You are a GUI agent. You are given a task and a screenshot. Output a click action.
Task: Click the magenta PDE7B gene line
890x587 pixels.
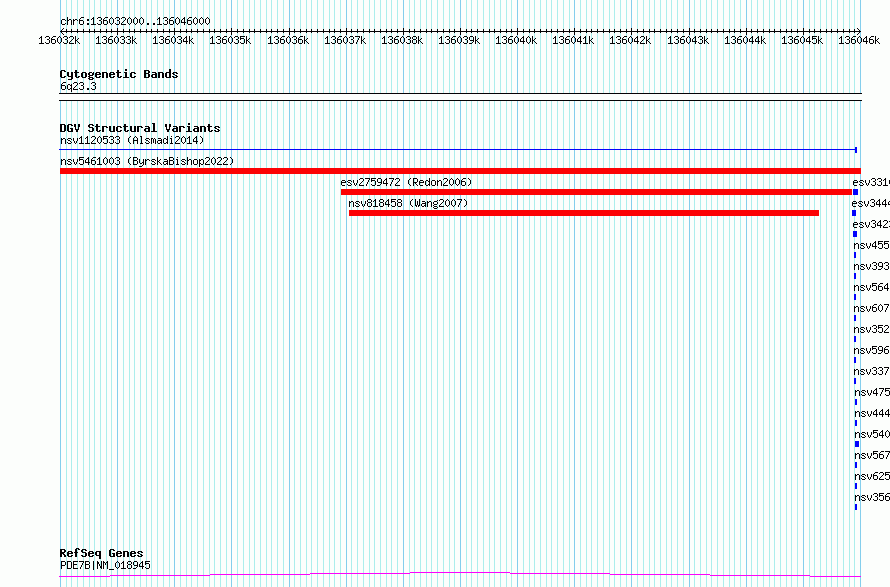click(460, 575)
